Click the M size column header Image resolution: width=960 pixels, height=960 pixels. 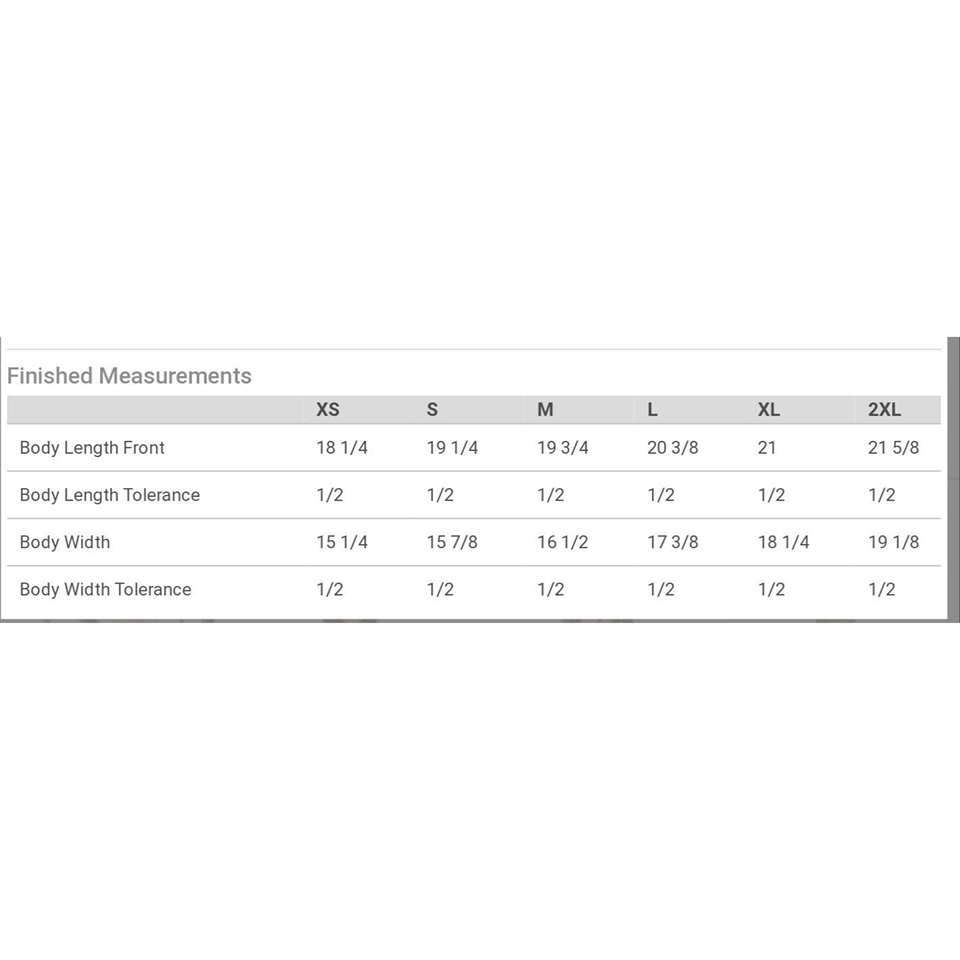(x=545, y=409)
